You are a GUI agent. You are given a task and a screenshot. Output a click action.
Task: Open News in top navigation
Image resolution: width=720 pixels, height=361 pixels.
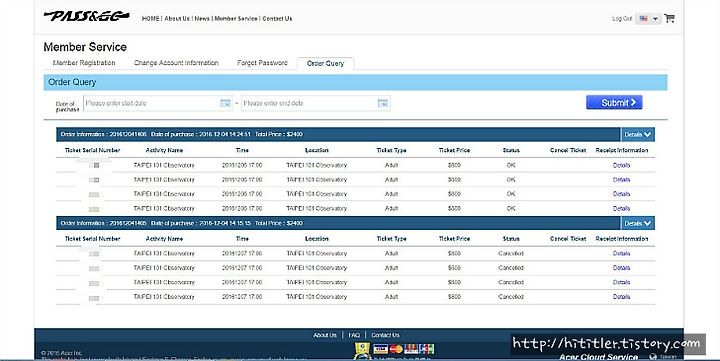pyautogui.click(x=202, y=19)
